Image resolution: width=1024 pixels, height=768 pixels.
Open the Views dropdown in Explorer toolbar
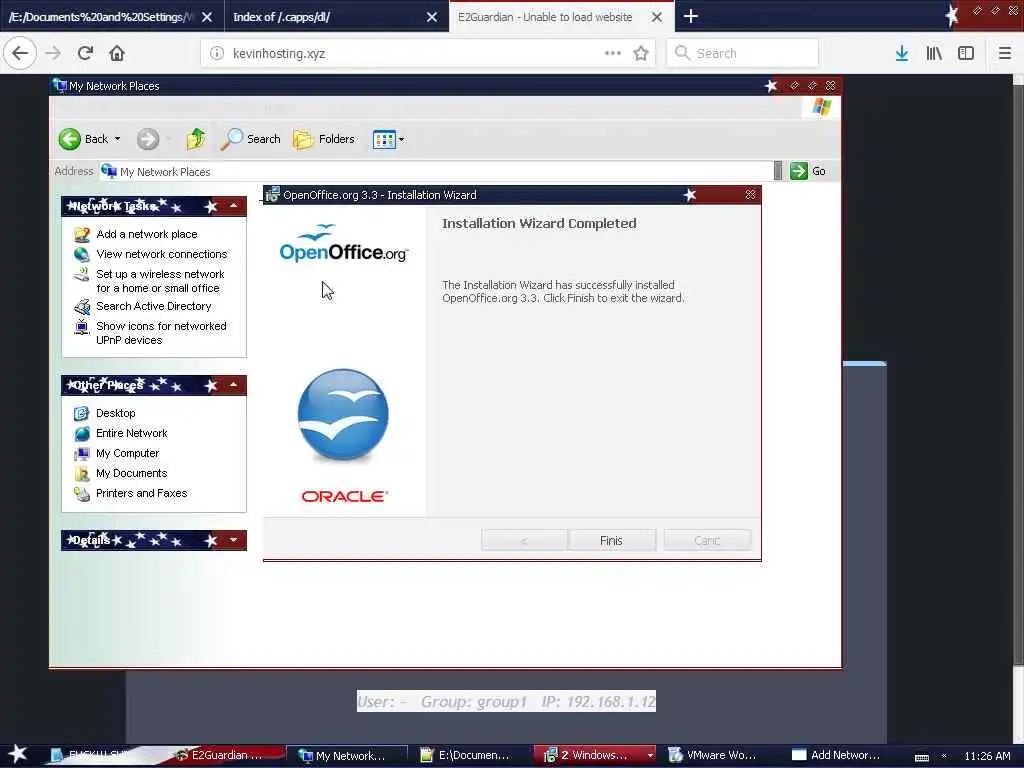pyautogui.click(x=388, y=139)
